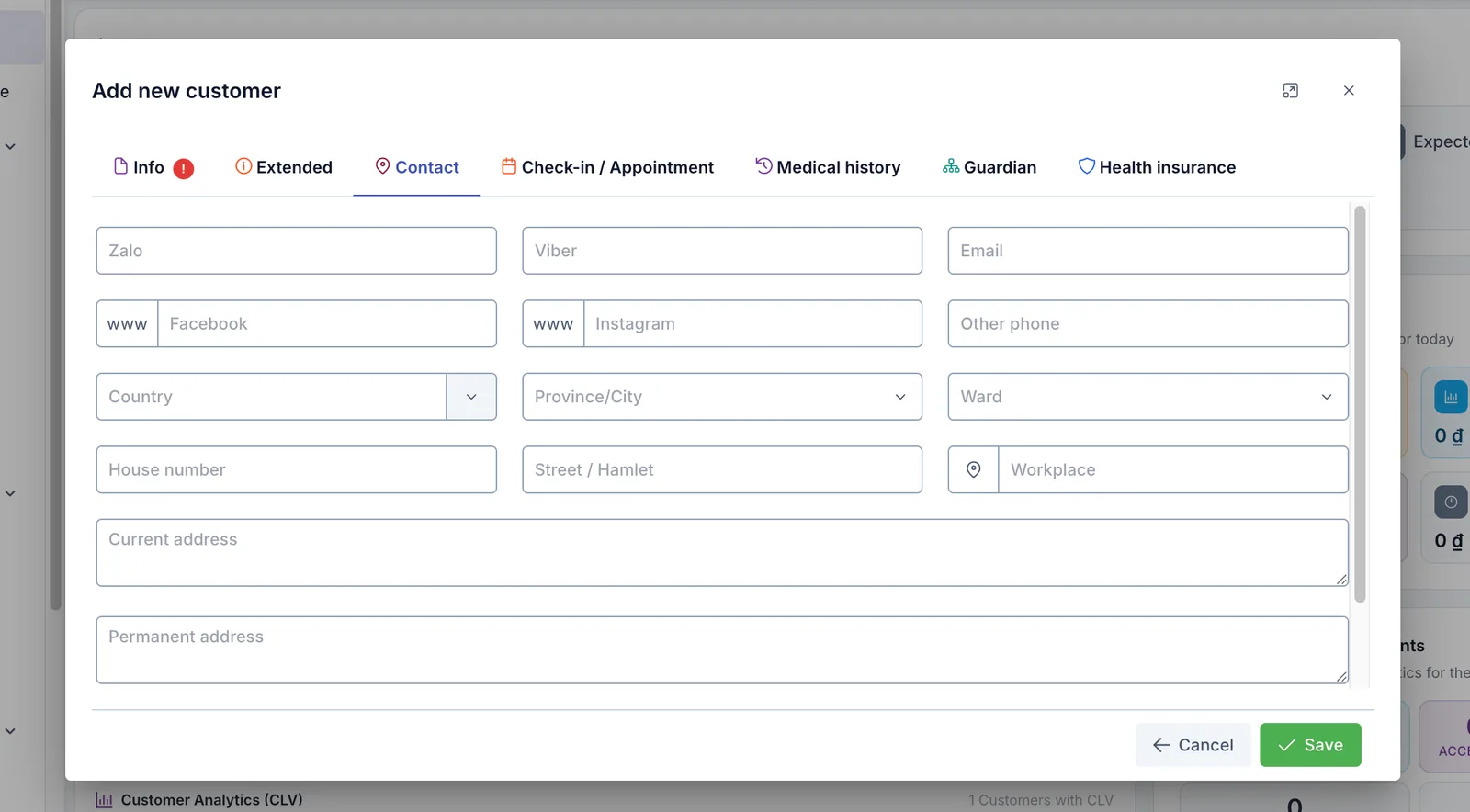1470x812 pixels.
Task: Switch to the Extended tab
Action: pyautogui.click(x=284, y=167)
